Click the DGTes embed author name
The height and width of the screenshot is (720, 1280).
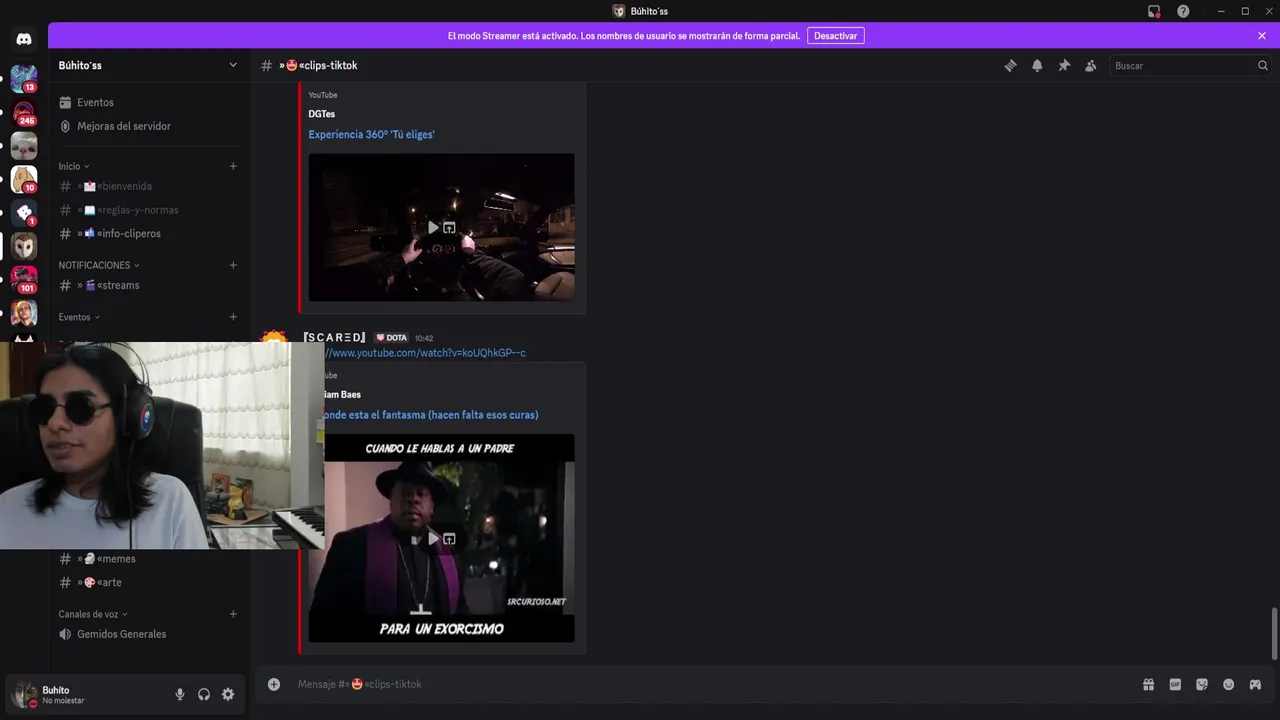coord(321,114)
